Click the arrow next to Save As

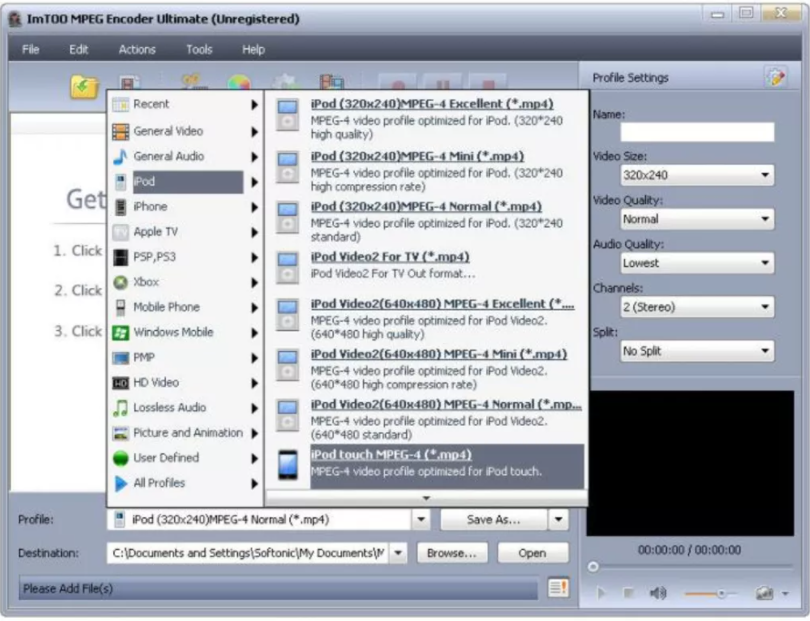coord(558,519)
